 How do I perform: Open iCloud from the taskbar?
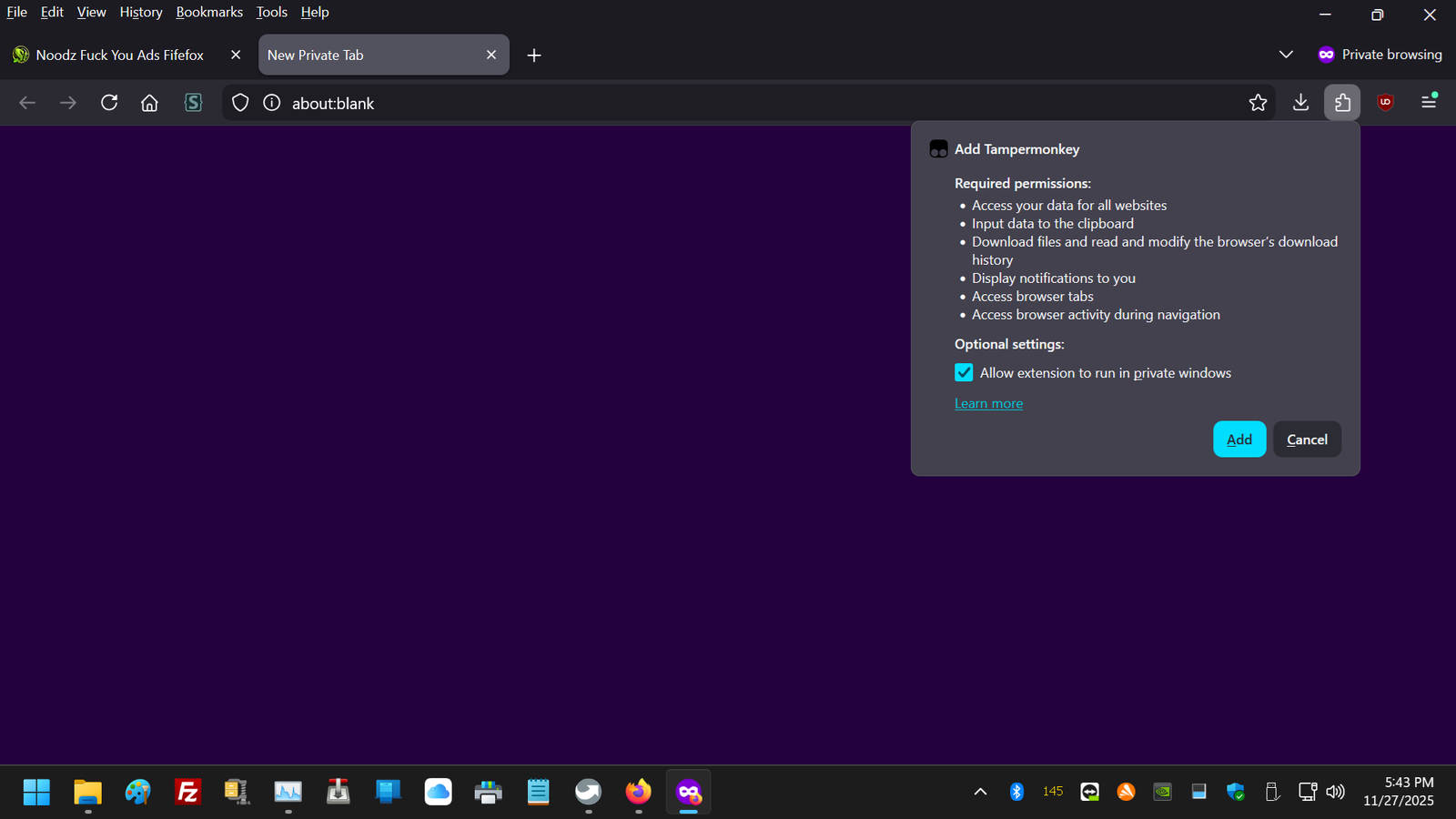(x=438, y=793)
